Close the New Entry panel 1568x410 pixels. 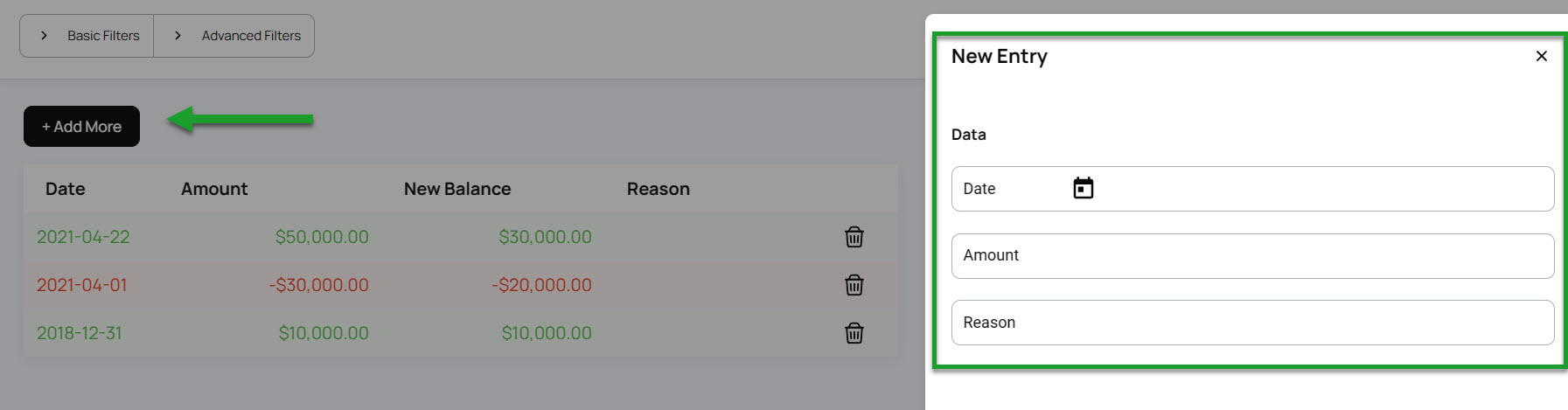[x=1541, y=56]
